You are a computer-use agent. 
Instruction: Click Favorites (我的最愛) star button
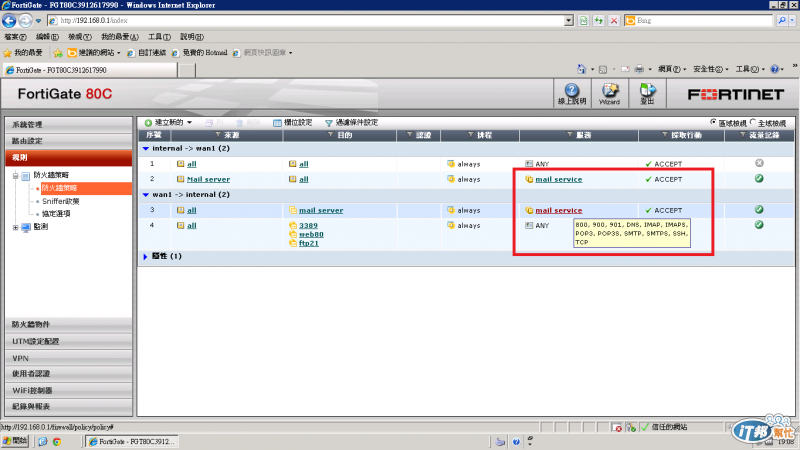[x=23, y=53]
